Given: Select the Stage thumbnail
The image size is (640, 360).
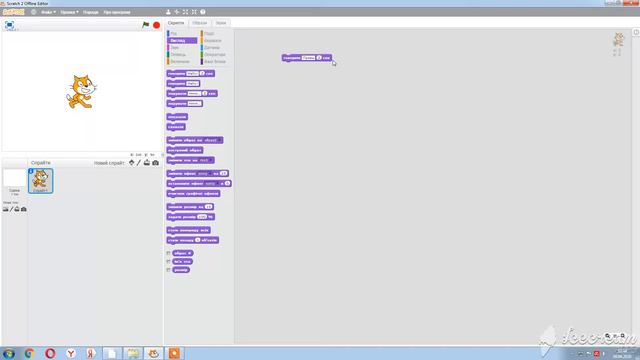Looking at the screenshot, I should pos(14,178).
